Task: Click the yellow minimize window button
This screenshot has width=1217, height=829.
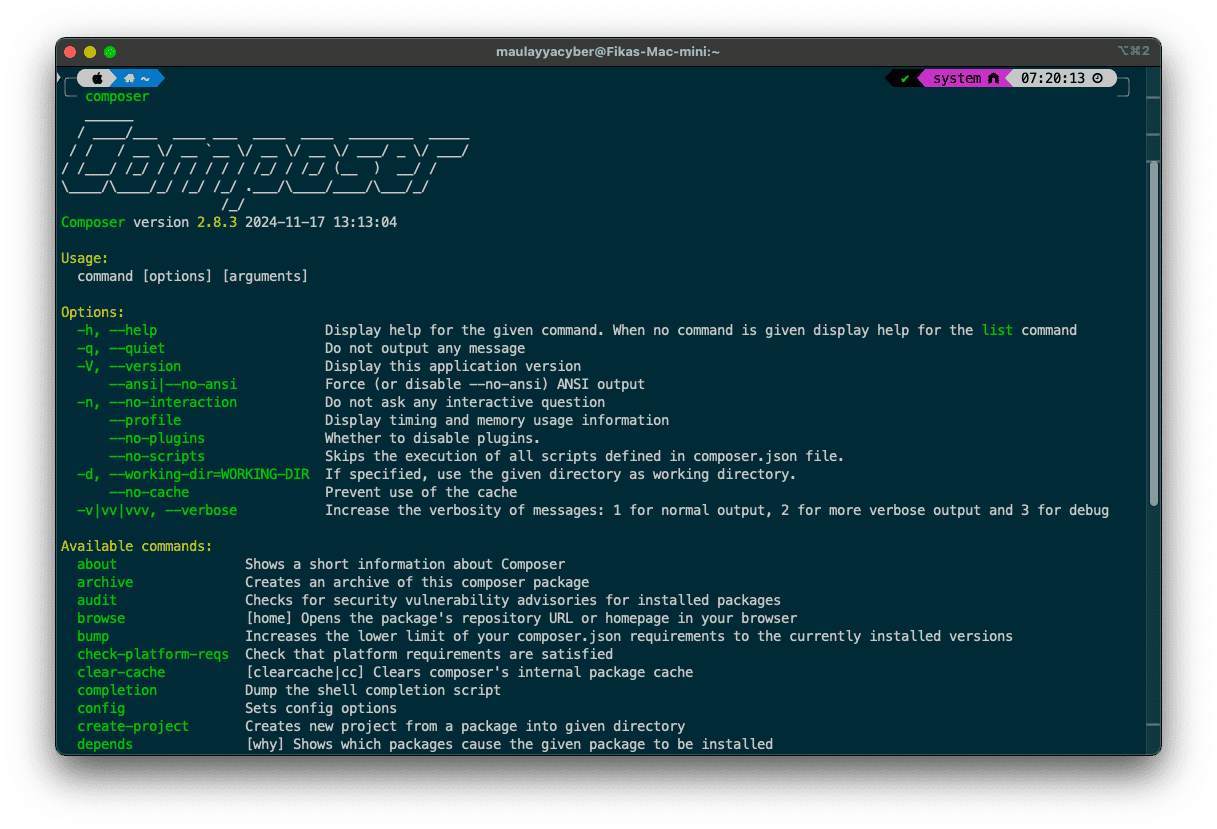Action: pyautogui.click(x=90, y=52)
